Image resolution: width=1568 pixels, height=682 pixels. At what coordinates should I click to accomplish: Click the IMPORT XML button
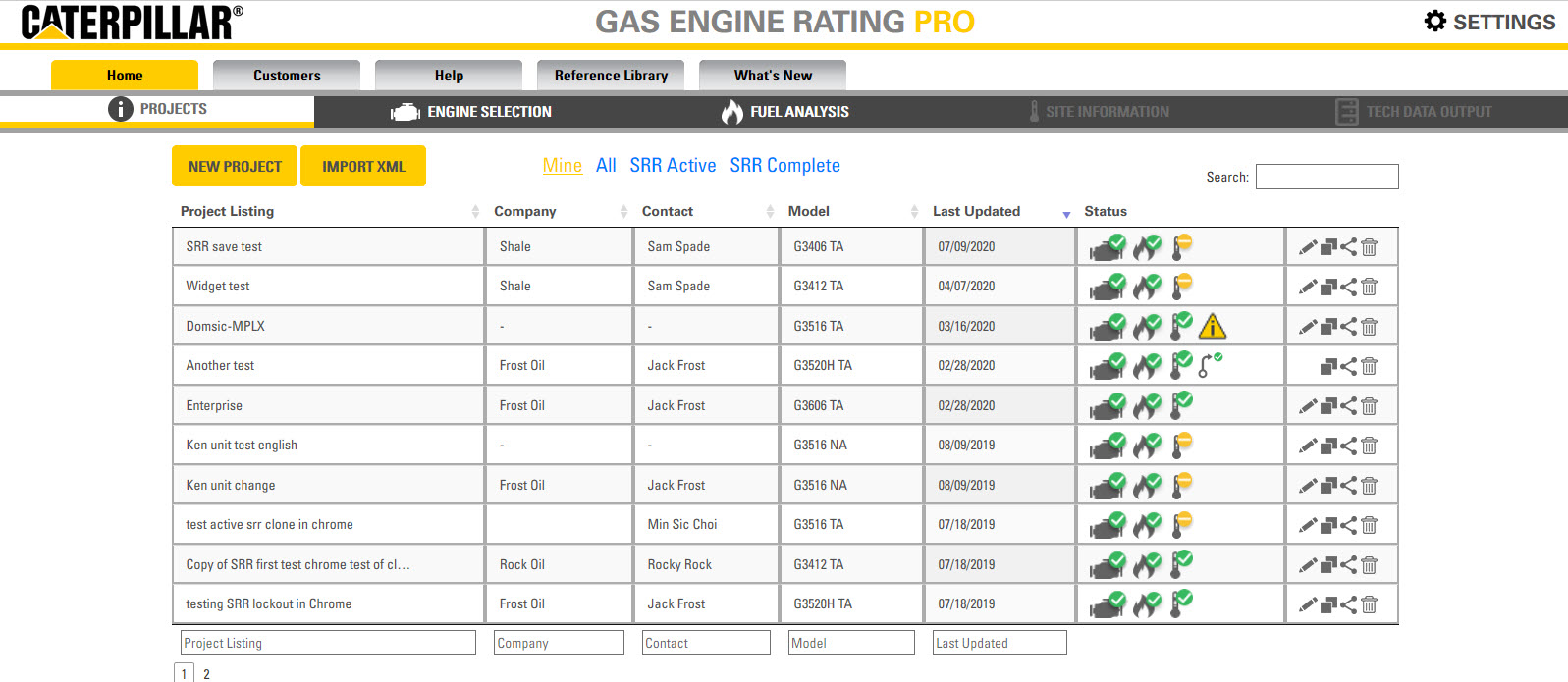(363, 166)
